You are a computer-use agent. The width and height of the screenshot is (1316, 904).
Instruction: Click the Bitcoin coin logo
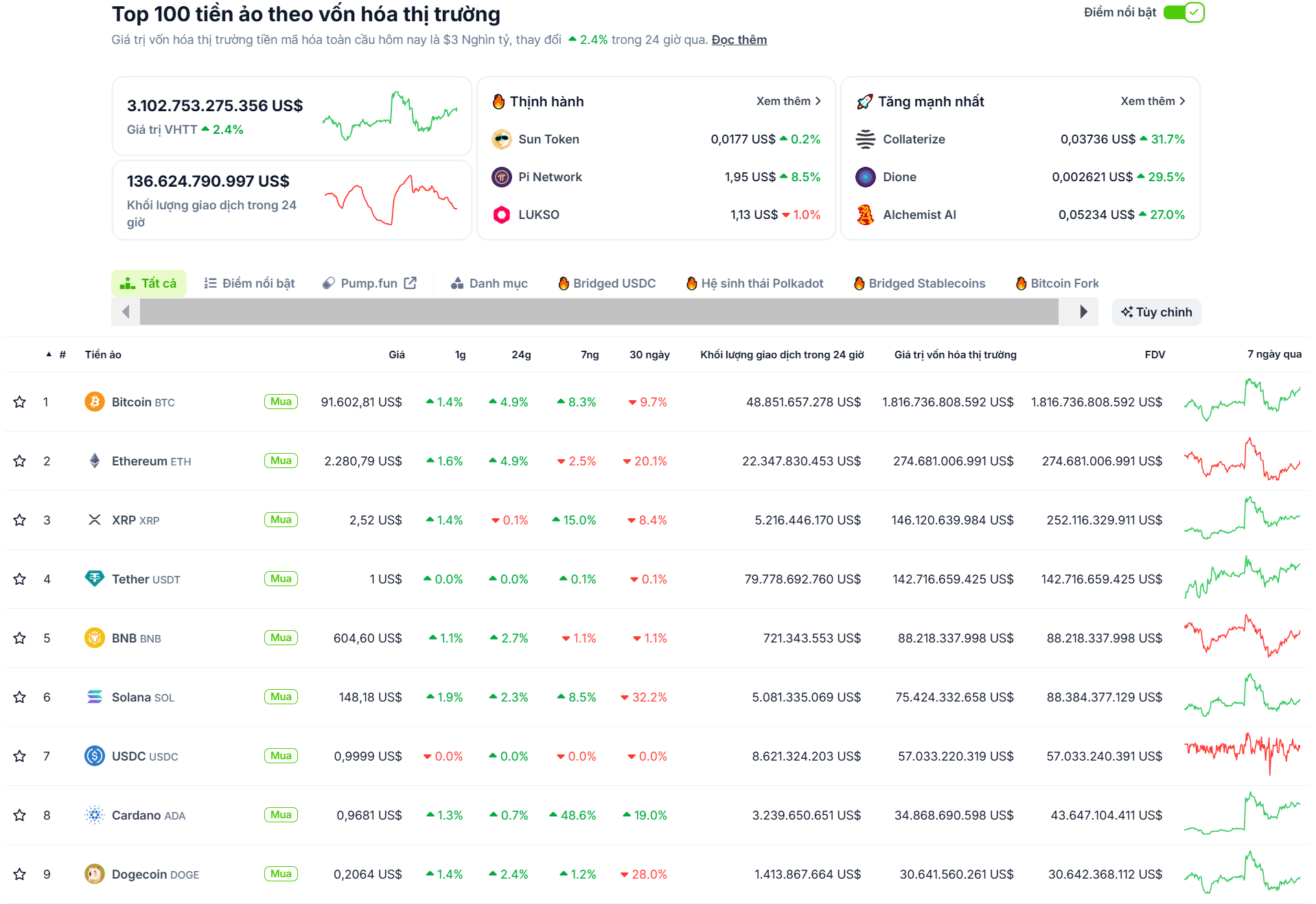coord(95,402)
